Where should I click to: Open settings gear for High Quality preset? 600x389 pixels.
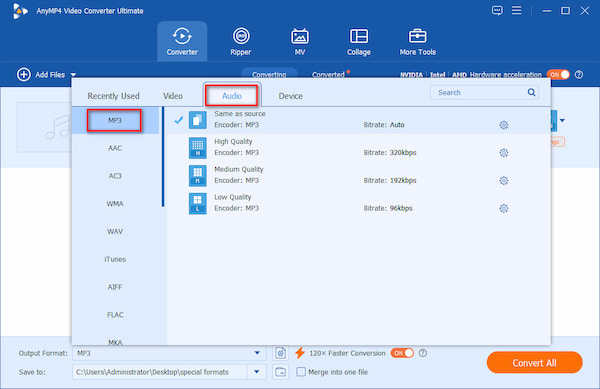pyautogui.click(x=504, y=153)
